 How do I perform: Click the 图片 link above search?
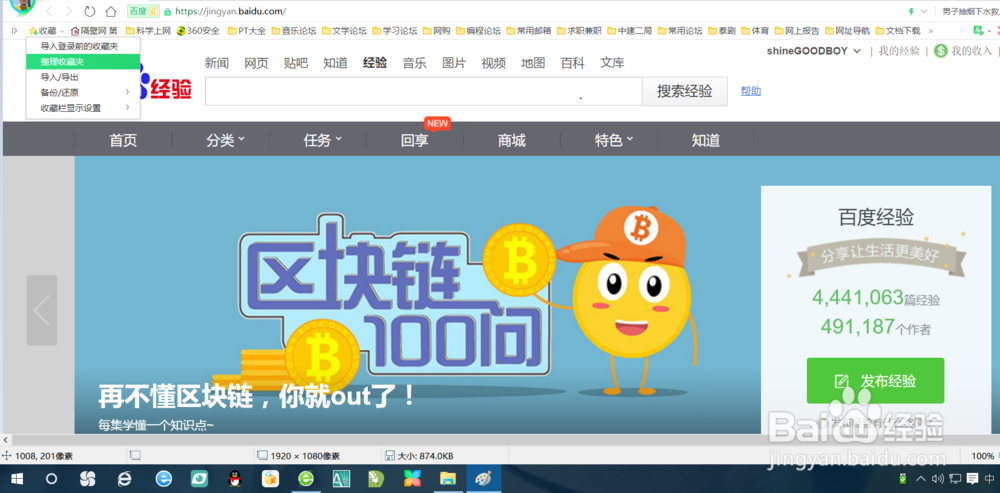click(454, 63)
